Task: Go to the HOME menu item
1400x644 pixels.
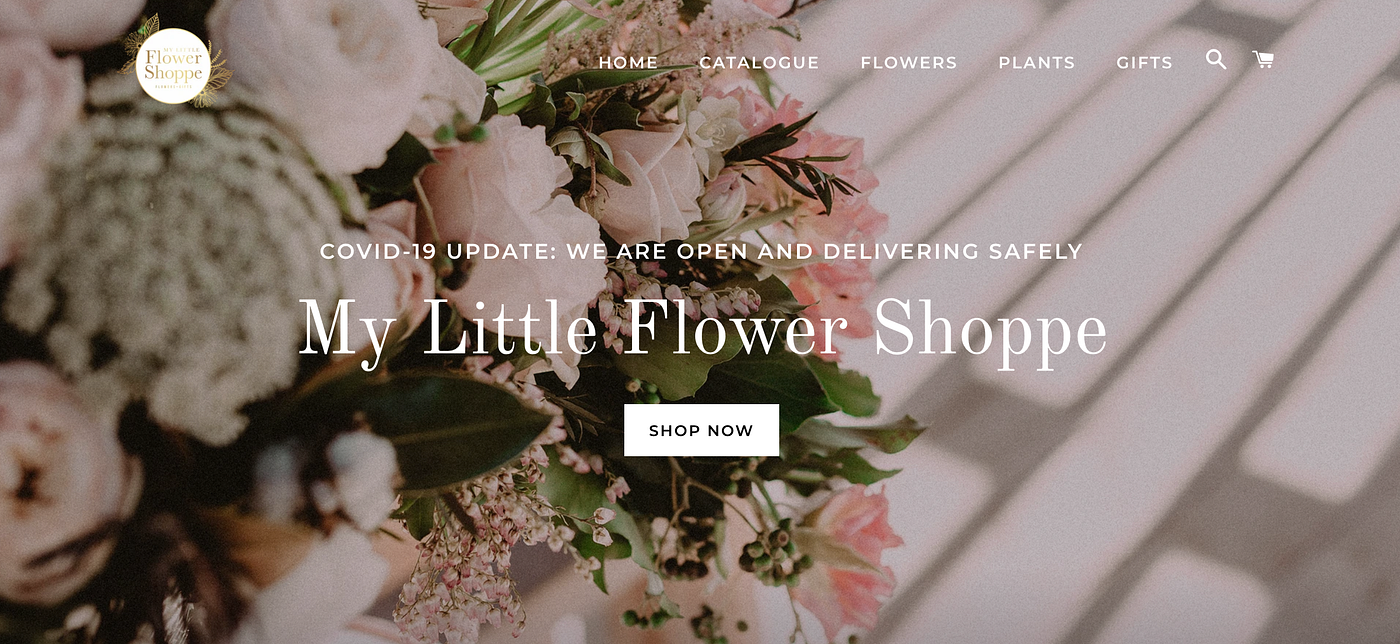Action: click(628, 63)
